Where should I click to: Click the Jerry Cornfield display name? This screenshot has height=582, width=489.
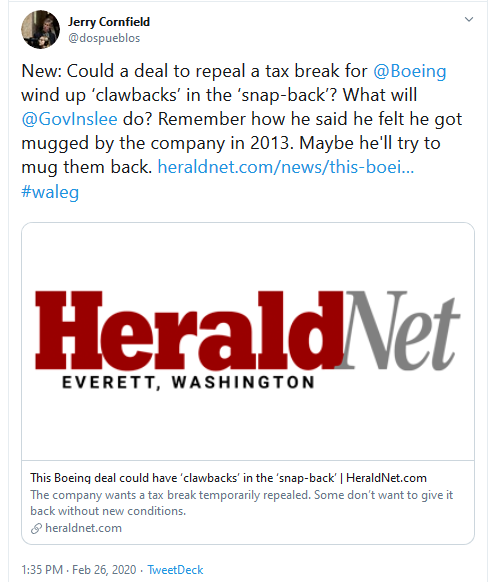(109, 22)
